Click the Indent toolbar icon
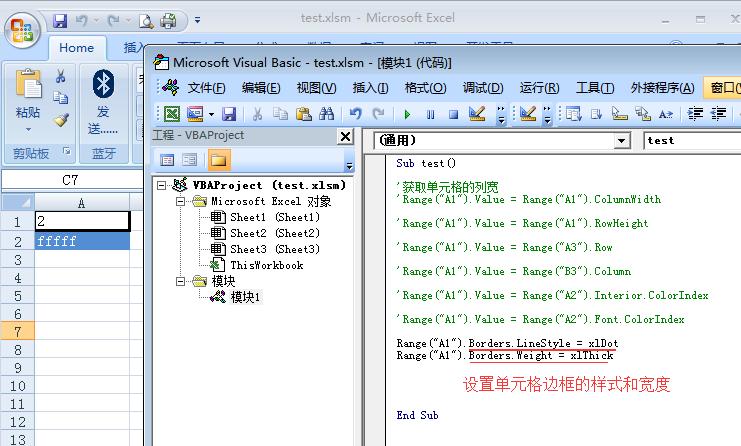Viewport: 741px width, 446px height. (x=695, y=114)
